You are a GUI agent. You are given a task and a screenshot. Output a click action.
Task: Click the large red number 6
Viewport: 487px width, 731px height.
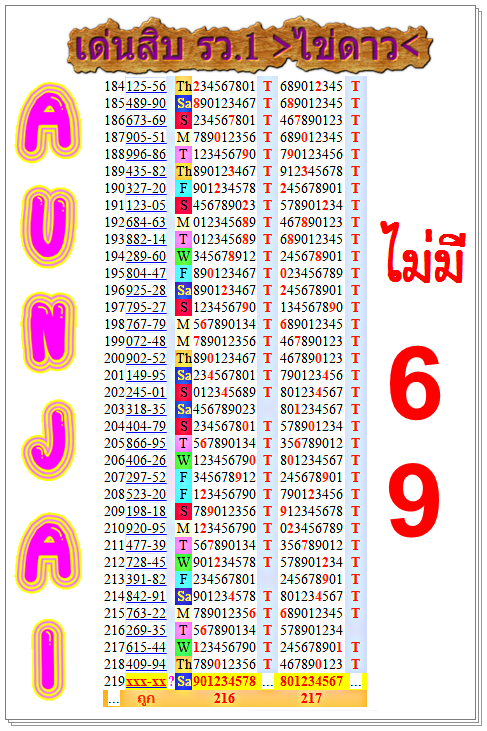414,382
